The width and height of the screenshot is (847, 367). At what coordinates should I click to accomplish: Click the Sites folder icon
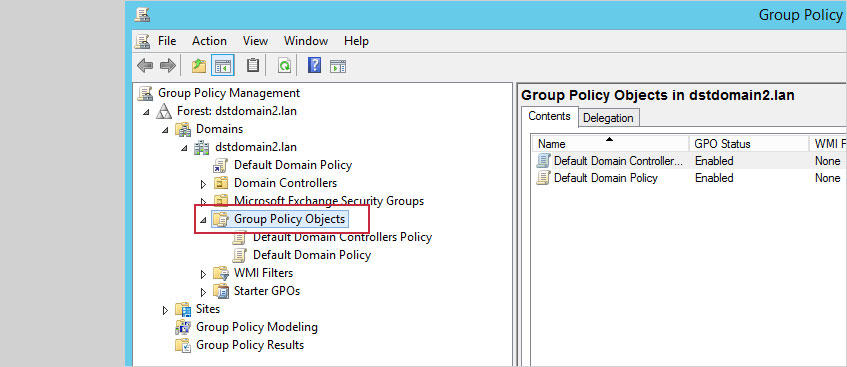pyautogui.click(x=183, y=309)
